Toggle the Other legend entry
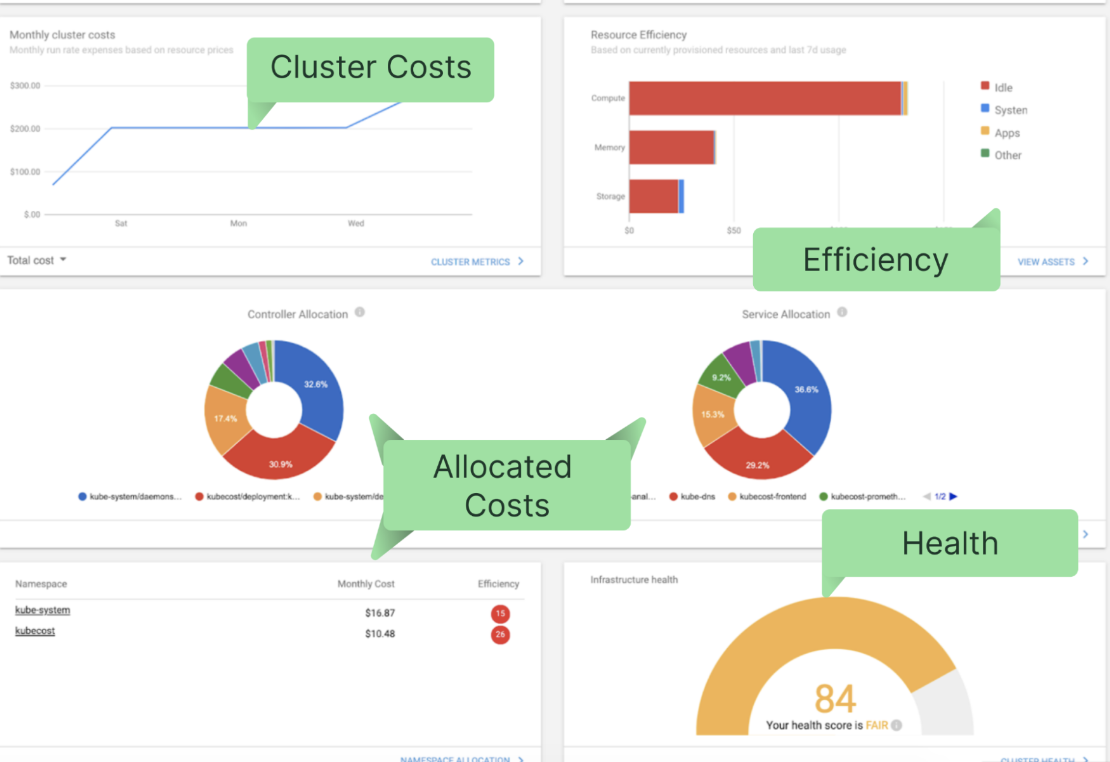The height and width of the screenshot is (762, 1110). pyautogui.click(x=1000, y=154)
